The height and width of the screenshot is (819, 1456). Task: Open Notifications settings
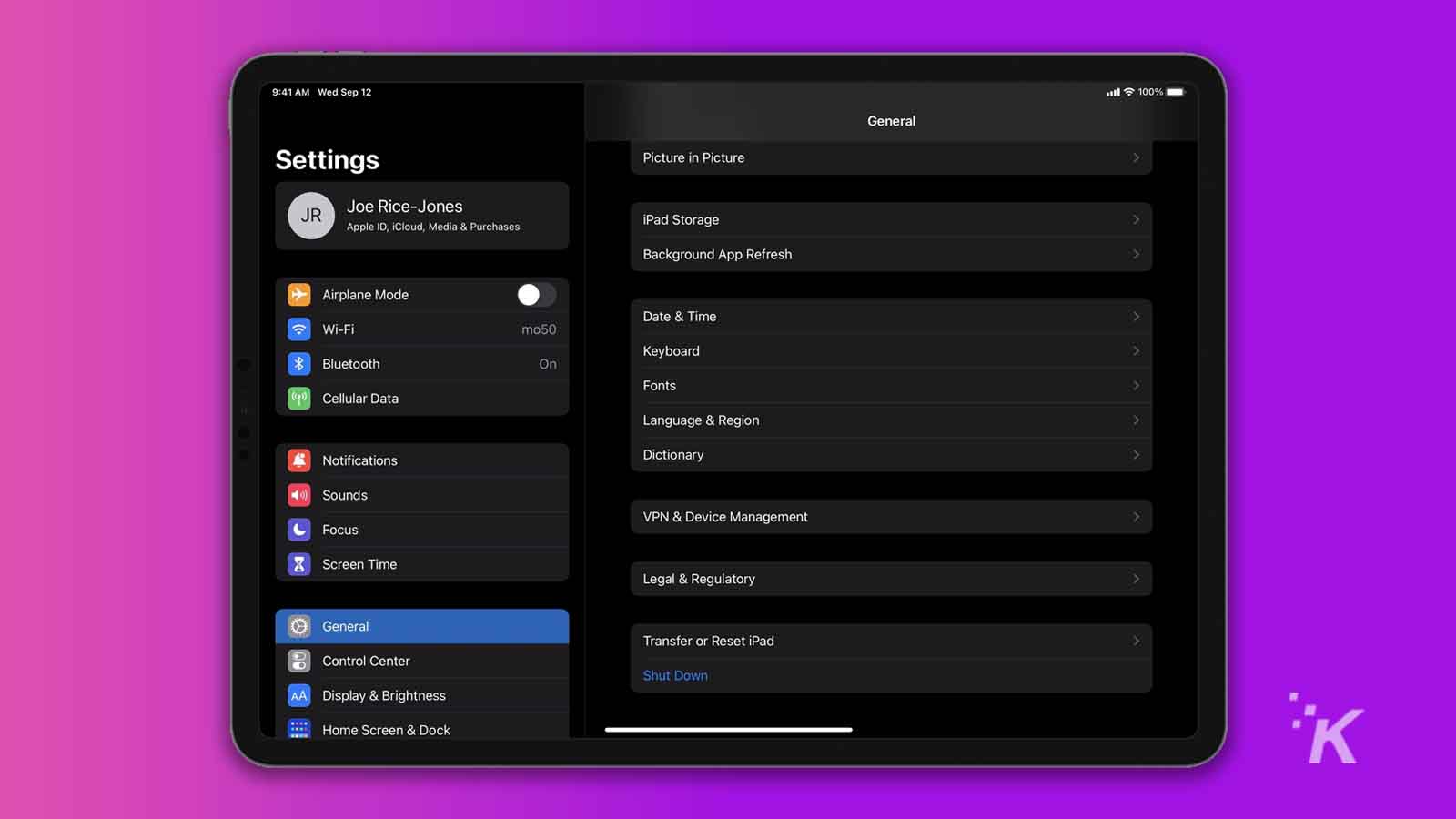[422, 460]
